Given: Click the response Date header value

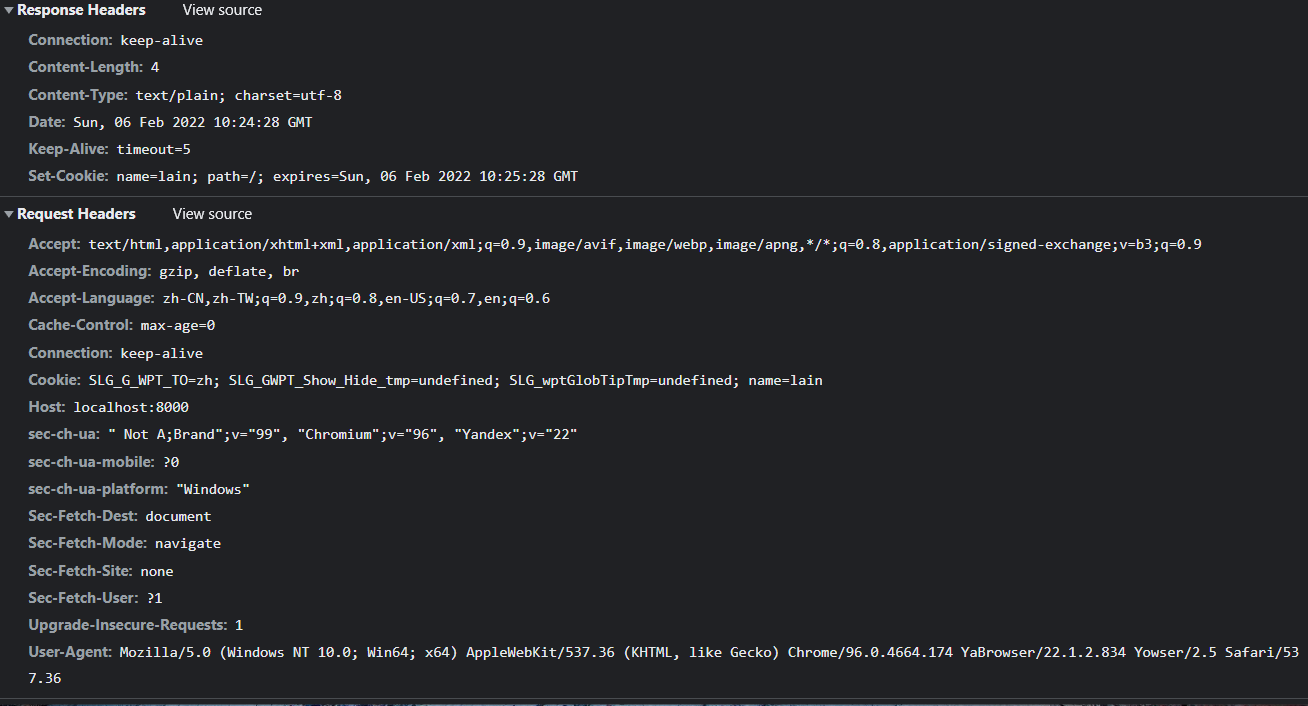Looking at the screenshot, I should coord(192,122).
